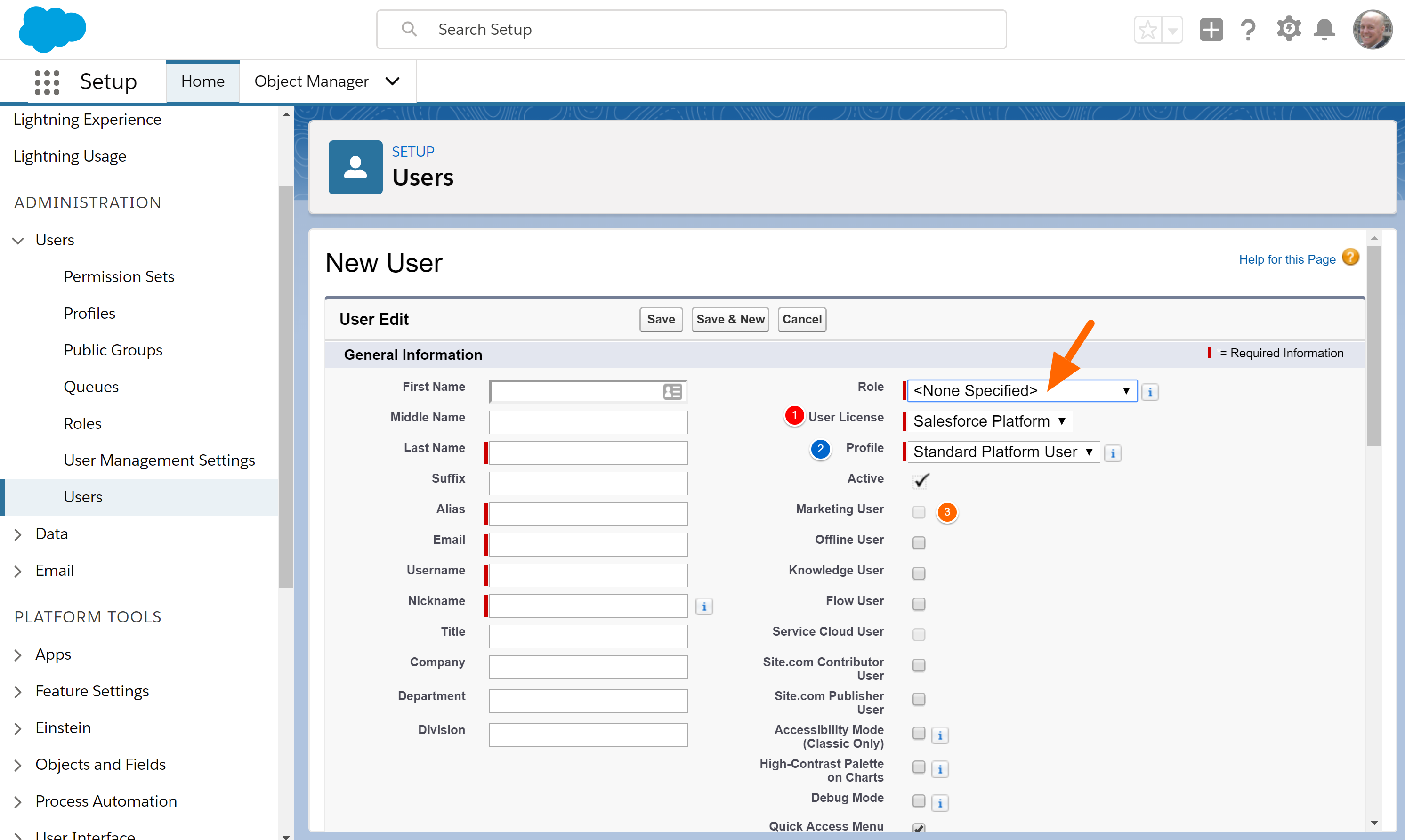Screen dimensions: 1405x840
Task: Open the user profile avatar
Action: 1372,30
